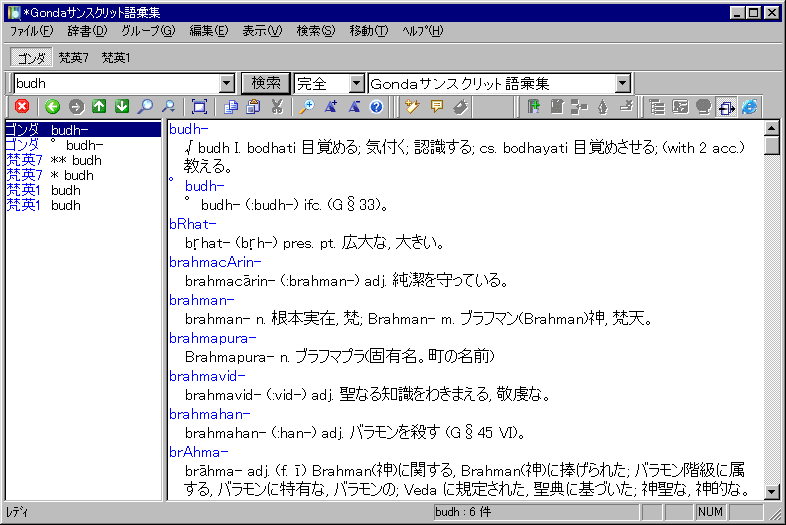The width and height of the screenshot is (786, 525).
Task: Click the plain magnifier search icon
Action: click(145, 106)
